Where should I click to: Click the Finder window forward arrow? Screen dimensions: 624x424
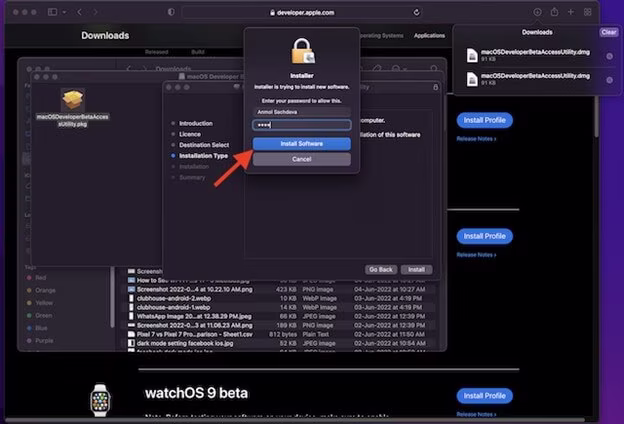click(x=144, y=69)
